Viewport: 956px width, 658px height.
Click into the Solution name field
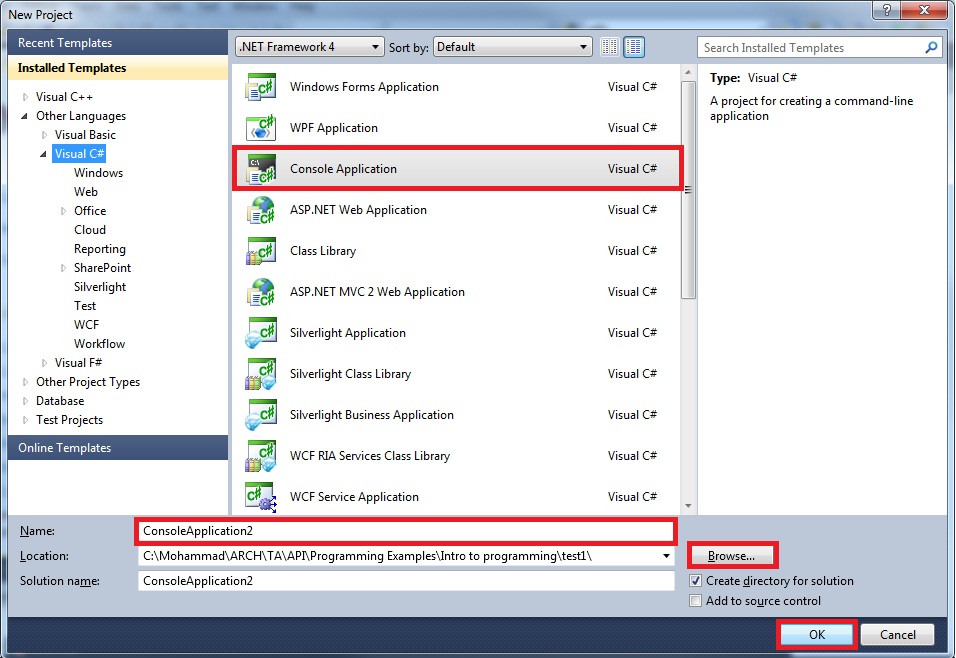tap(406, 581)
